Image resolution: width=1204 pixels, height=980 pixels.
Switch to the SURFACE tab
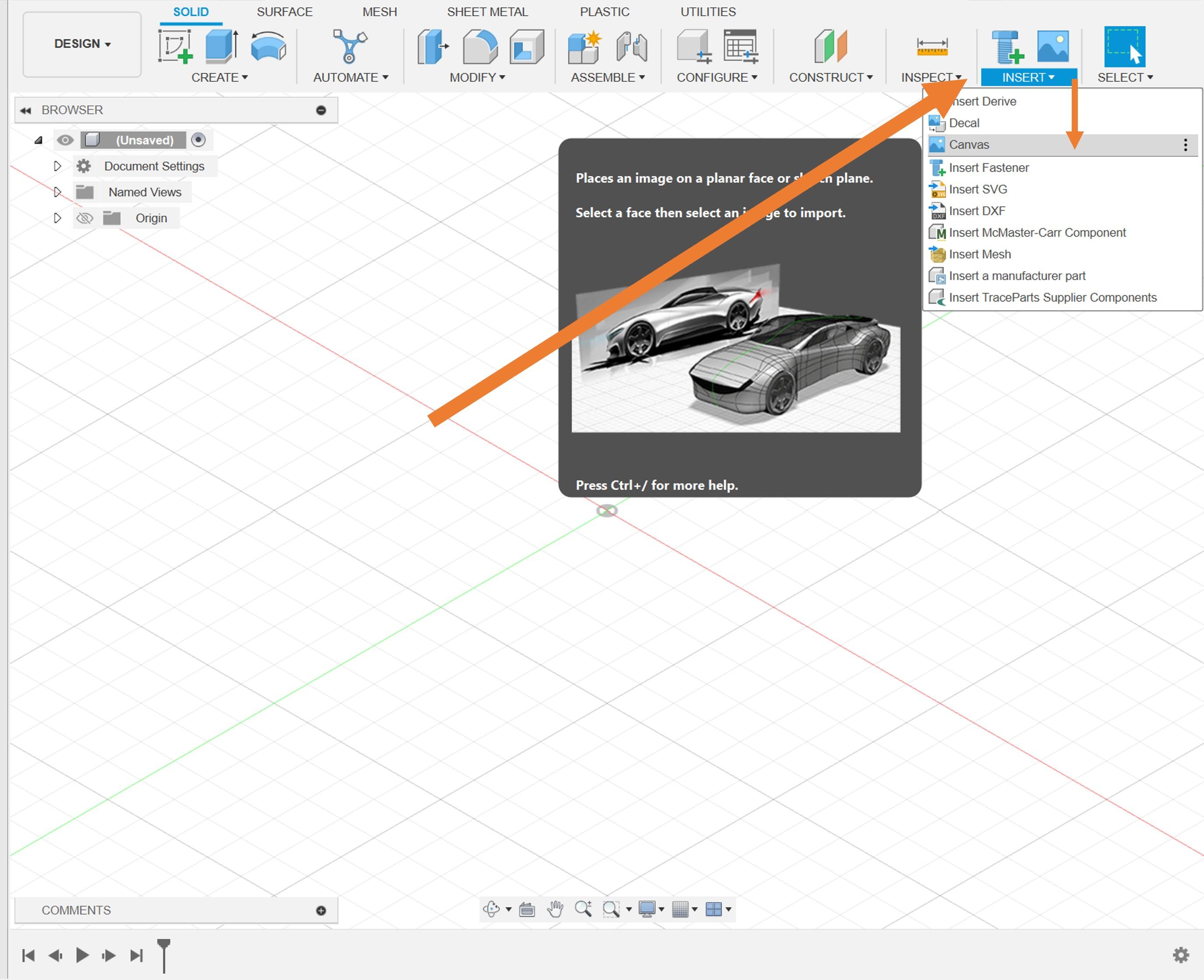(285, 12)
